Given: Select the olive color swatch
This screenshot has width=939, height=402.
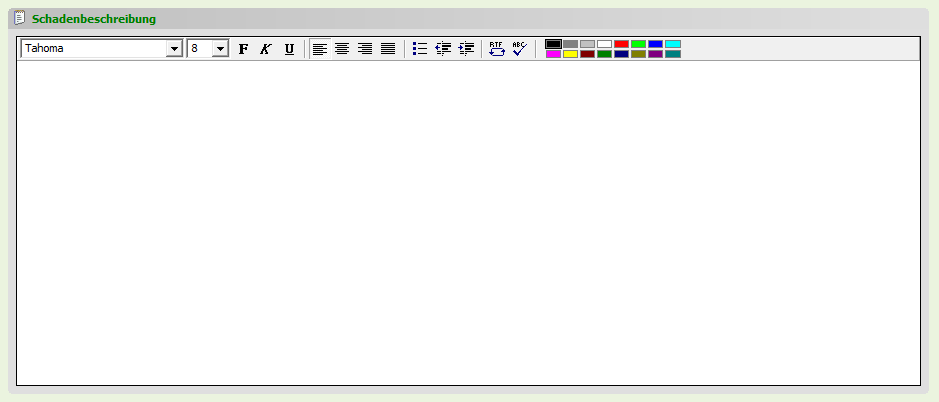Looking at the screenshot, I should click(638, 54).
